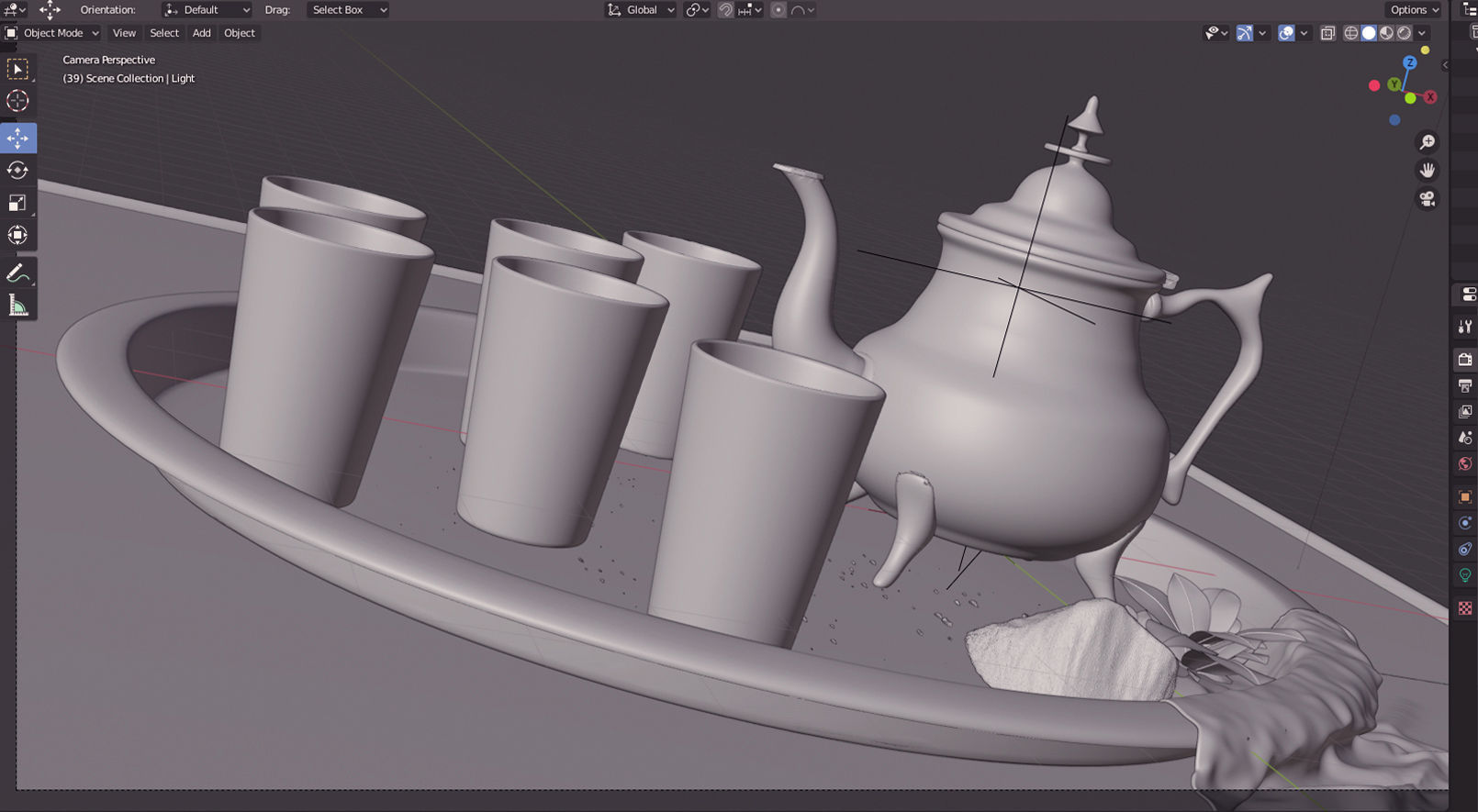Viewport: 1478px width, 812px height.
Task: Toggle snapping magnet in the header
Action: 725,10
